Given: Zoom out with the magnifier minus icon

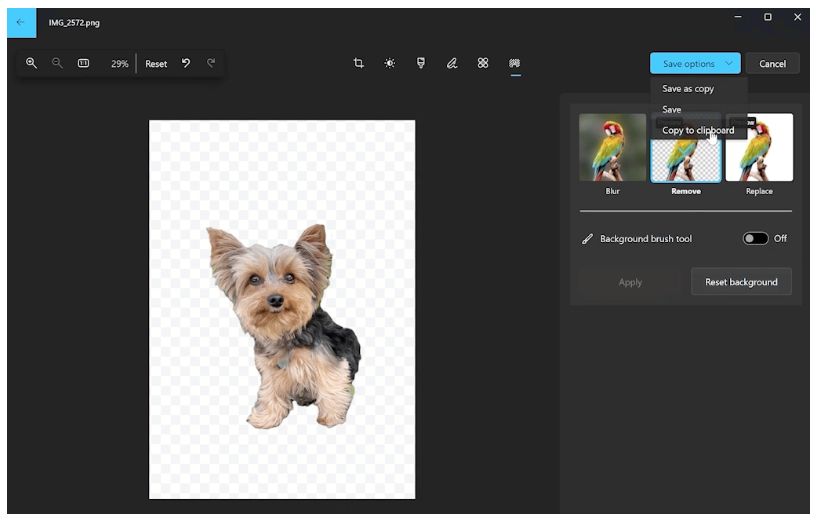Looking at the screenshot, I should [57, 63].
